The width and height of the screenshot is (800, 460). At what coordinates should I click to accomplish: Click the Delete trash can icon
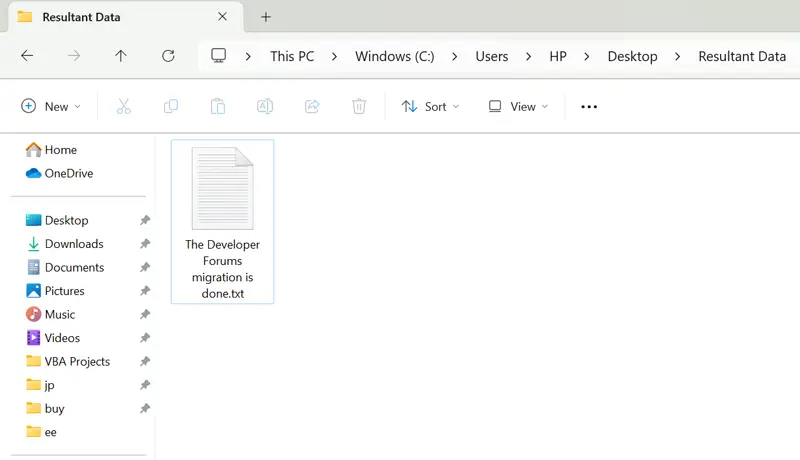[359, 106]
